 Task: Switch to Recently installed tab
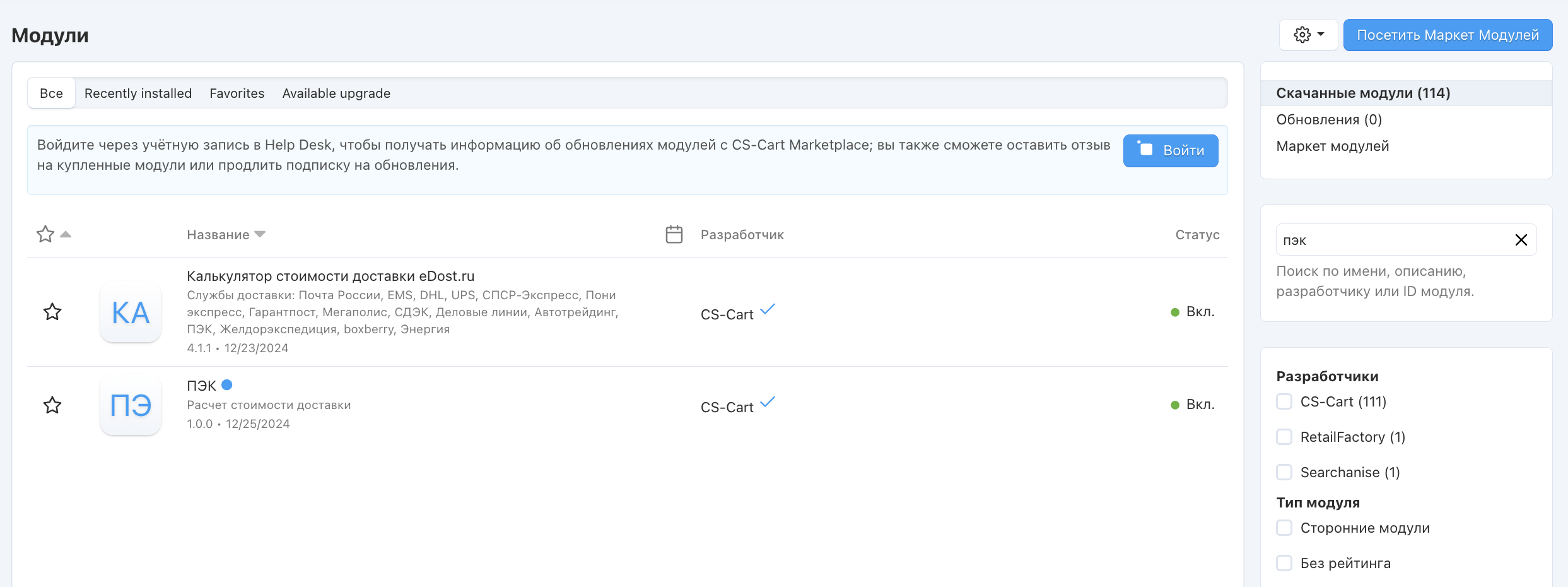(x=138, y=93)
